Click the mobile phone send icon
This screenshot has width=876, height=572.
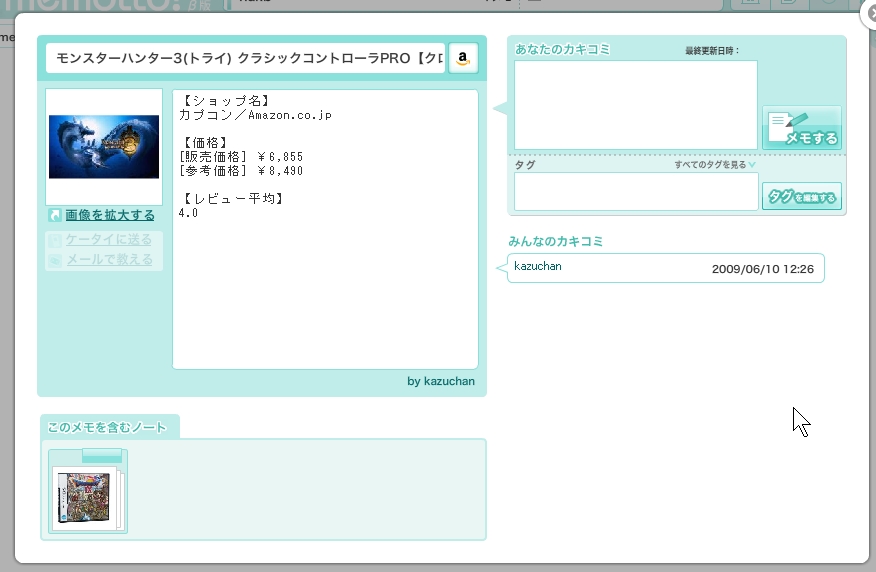(x=55, y=240)
